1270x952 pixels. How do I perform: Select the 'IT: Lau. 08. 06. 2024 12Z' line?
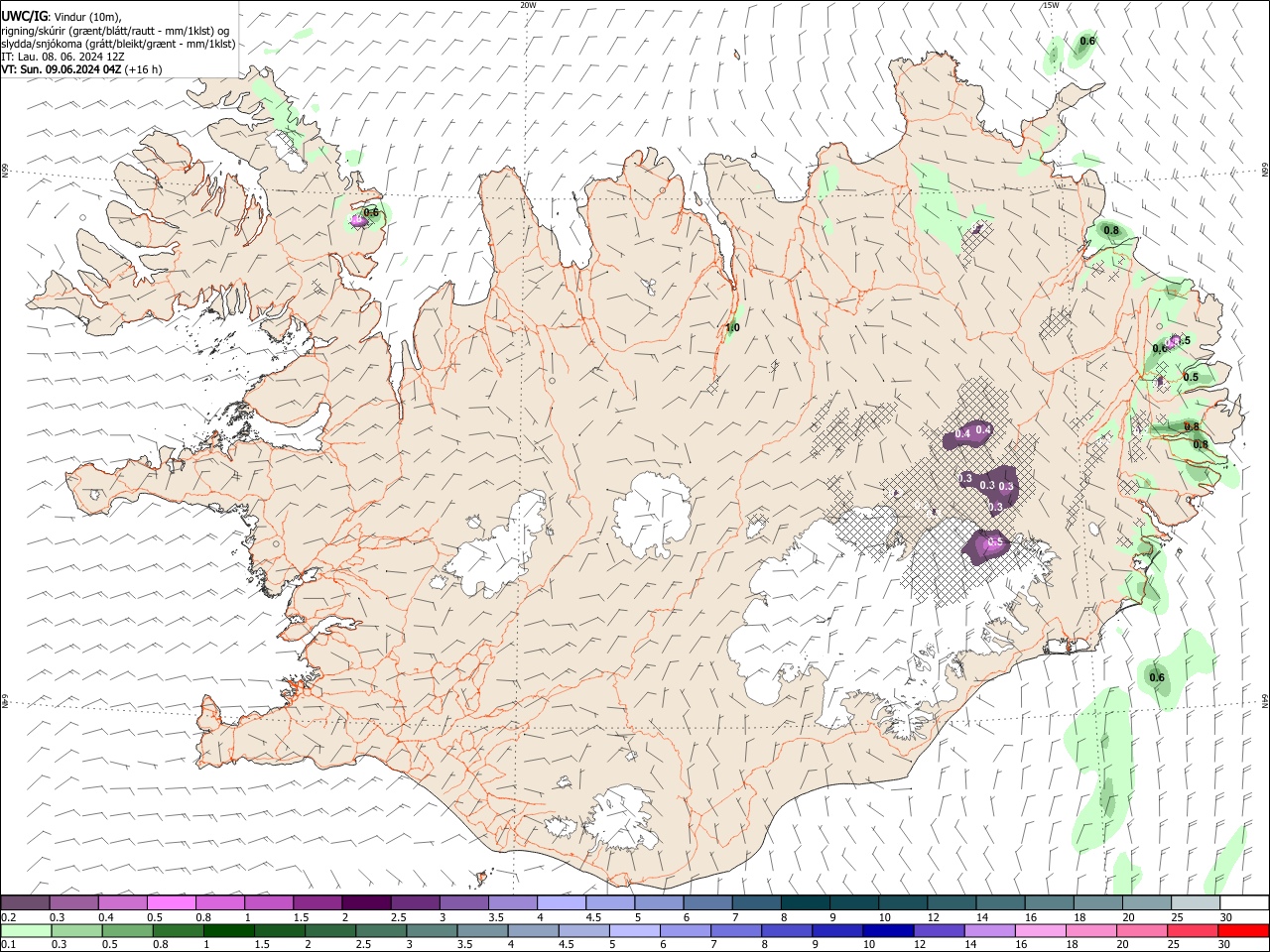63,57
